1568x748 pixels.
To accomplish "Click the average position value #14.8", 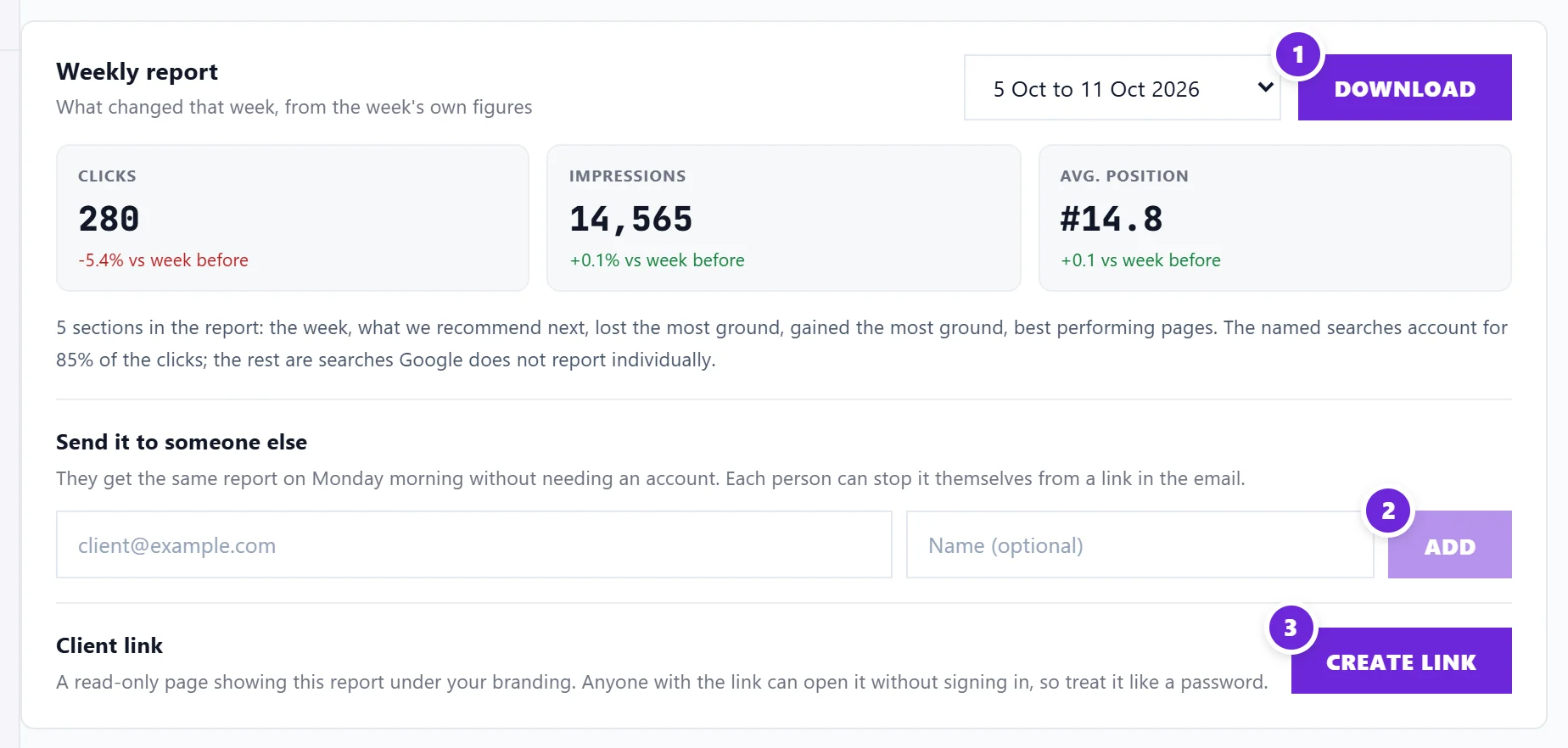I will pos(1111,219).
